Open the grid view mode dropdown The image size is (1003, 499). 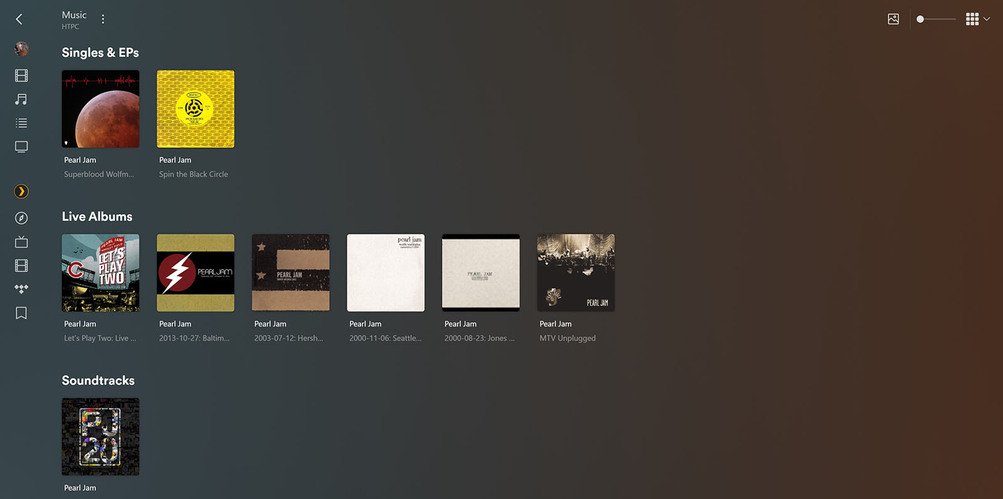[977, 19]
